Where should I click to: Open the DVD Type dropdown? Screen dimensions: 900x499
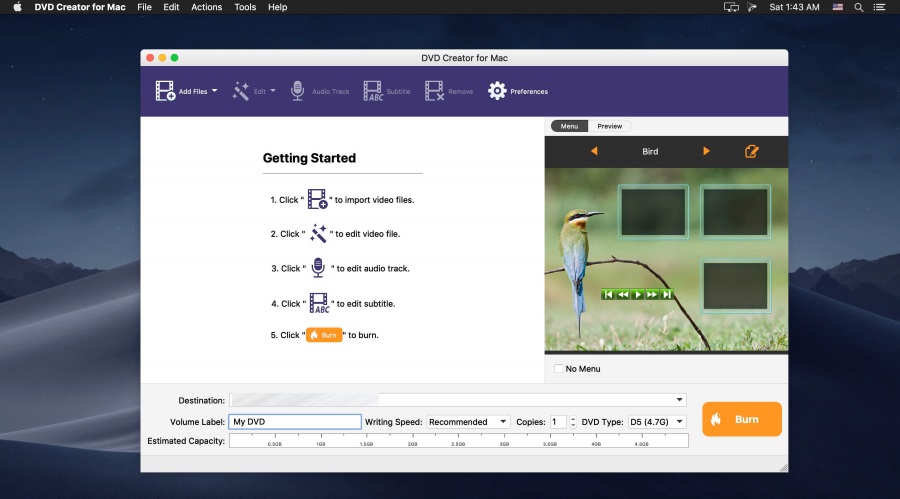coord(657,421)
